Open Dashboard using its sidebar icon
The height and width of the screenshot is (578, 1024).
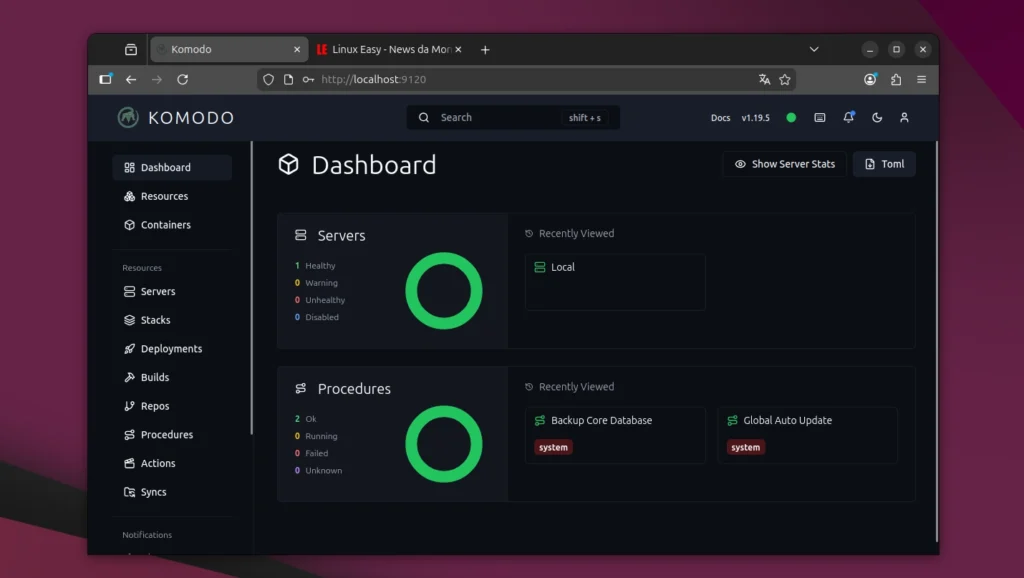coord(128,167)
